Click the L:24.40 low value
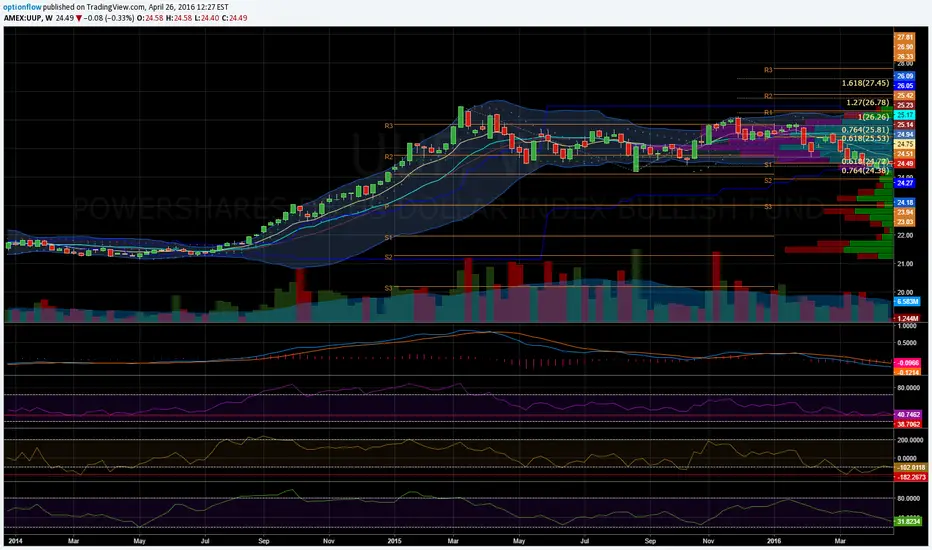This screenshot has height=550, width=932. [205, 18]
